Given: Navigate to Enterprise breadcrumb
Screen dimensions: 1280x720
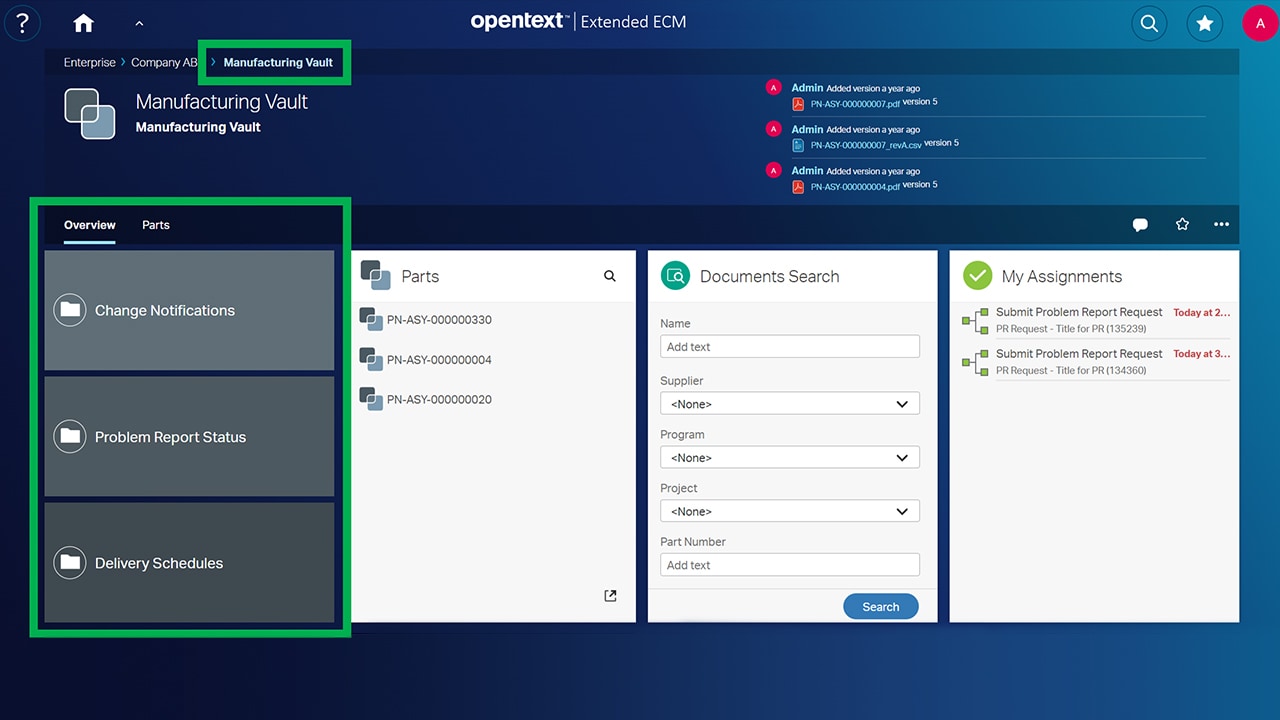Looking at the screenshot, I should coord(90,62).
